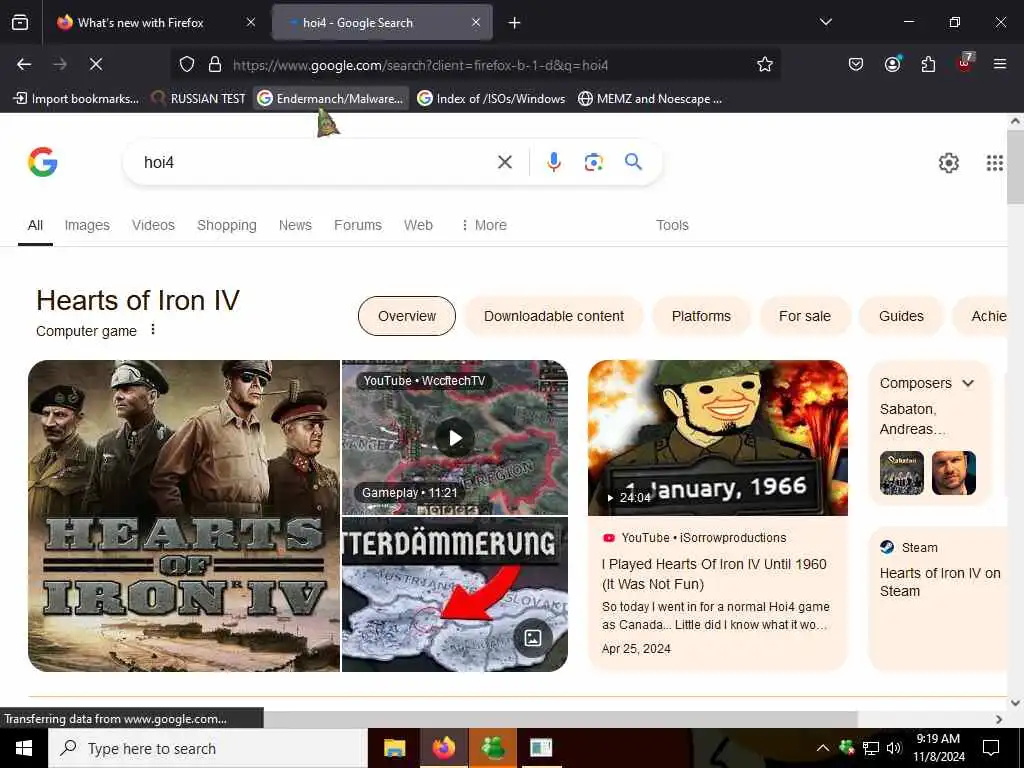Submit search with magnifier icon
This screenshot has height=768, width=1024.
[x=633, y=161]
